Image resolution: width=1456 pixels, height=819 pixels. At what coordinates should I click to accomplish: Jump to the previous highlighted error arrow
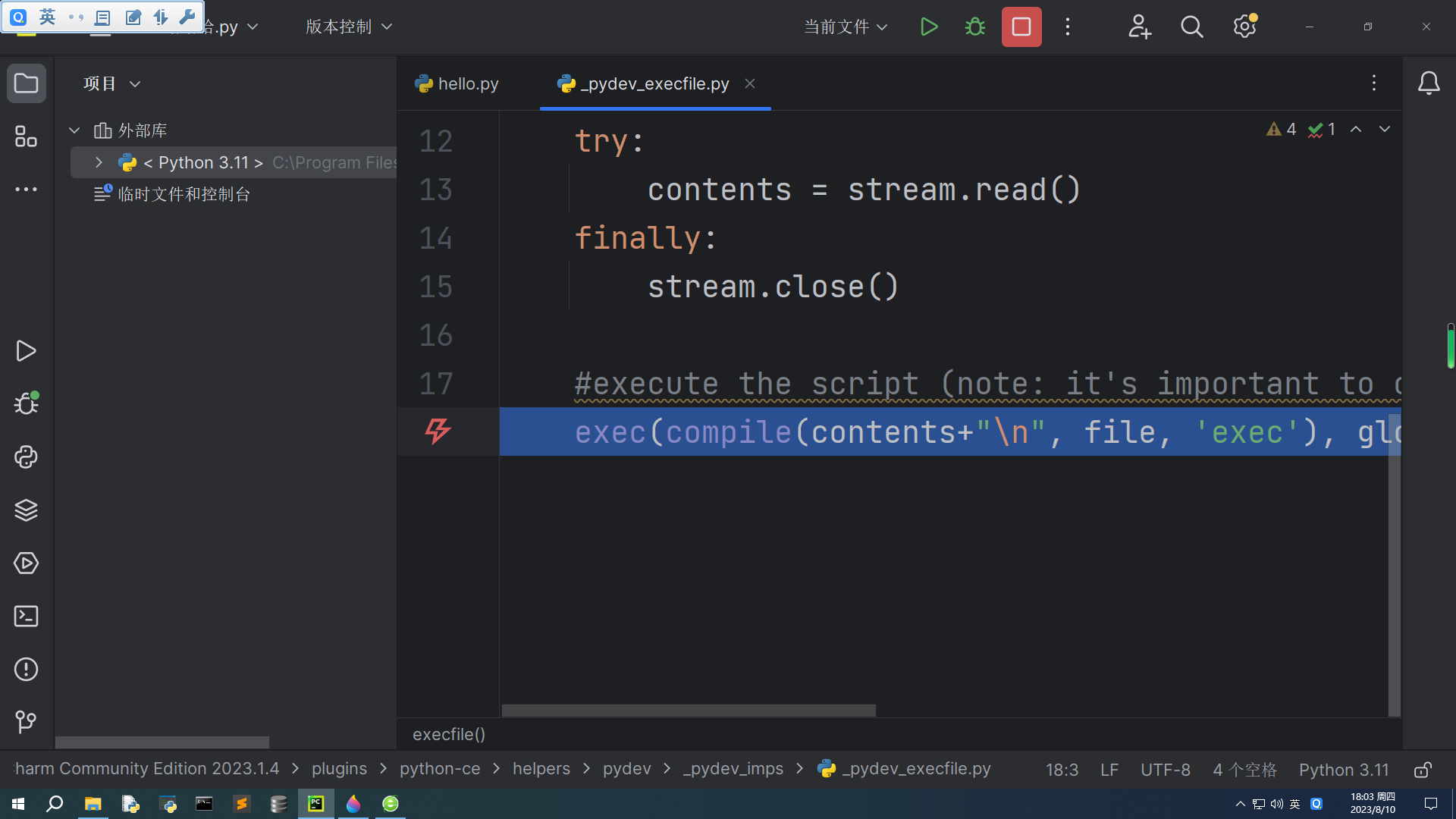coord(1356,130)
